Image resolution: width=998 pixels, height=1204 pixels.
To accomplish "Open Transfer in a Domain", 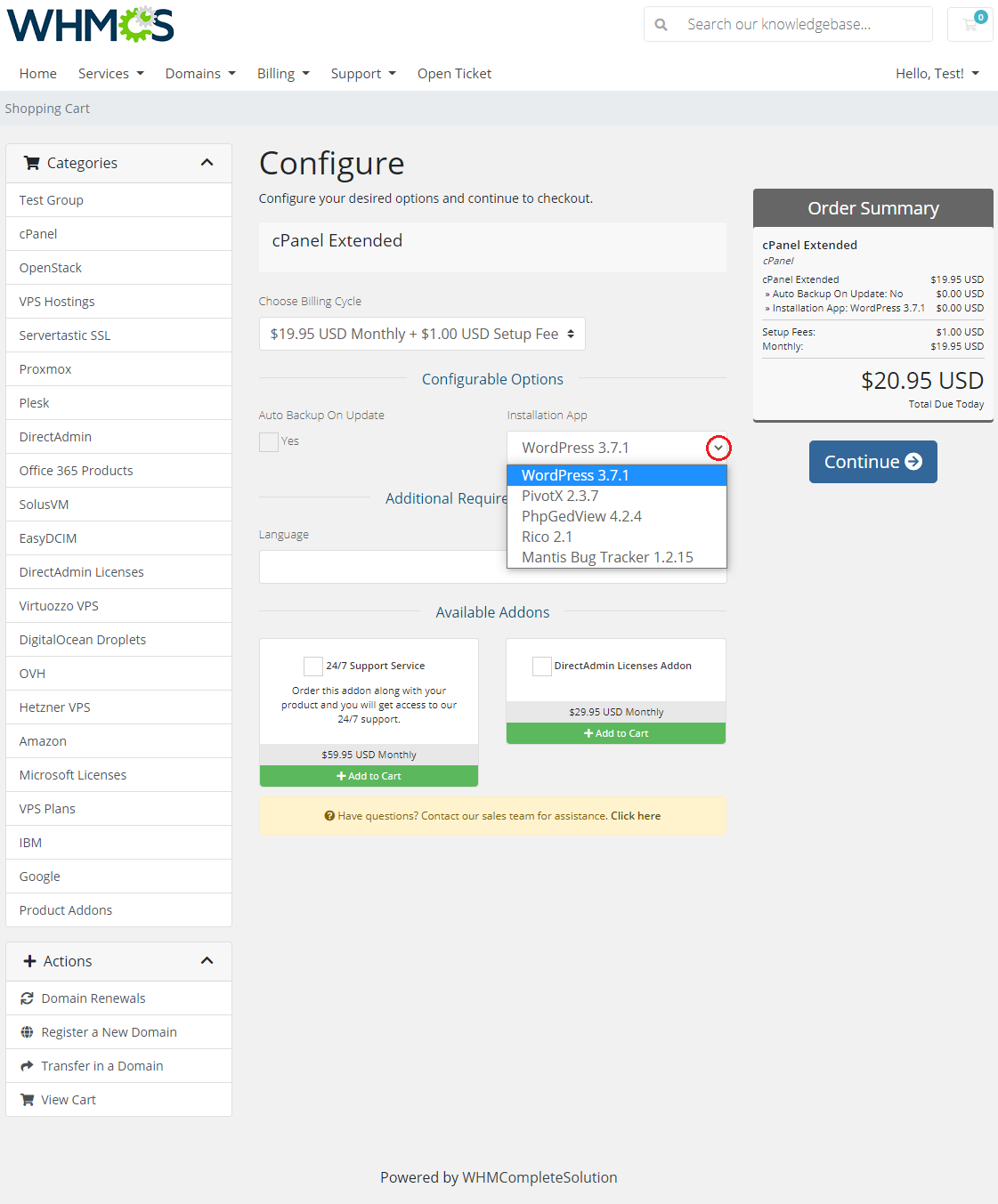I will pos(118,1066).
